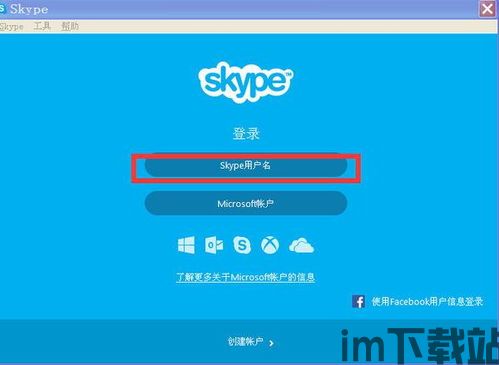Sign in via 使用Facebook用户信息登录
This screenshot has width=499, height=365.
427,302
